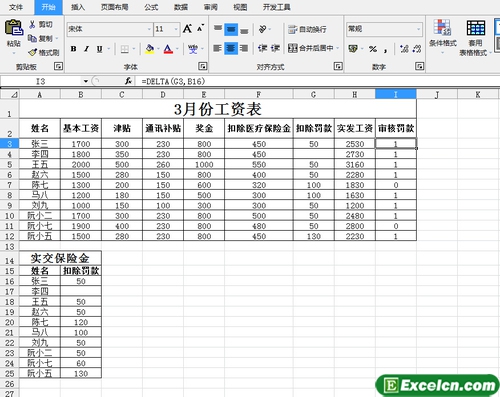
Task: Open the number format dropdown (常规)
Action: coord(419,29)
